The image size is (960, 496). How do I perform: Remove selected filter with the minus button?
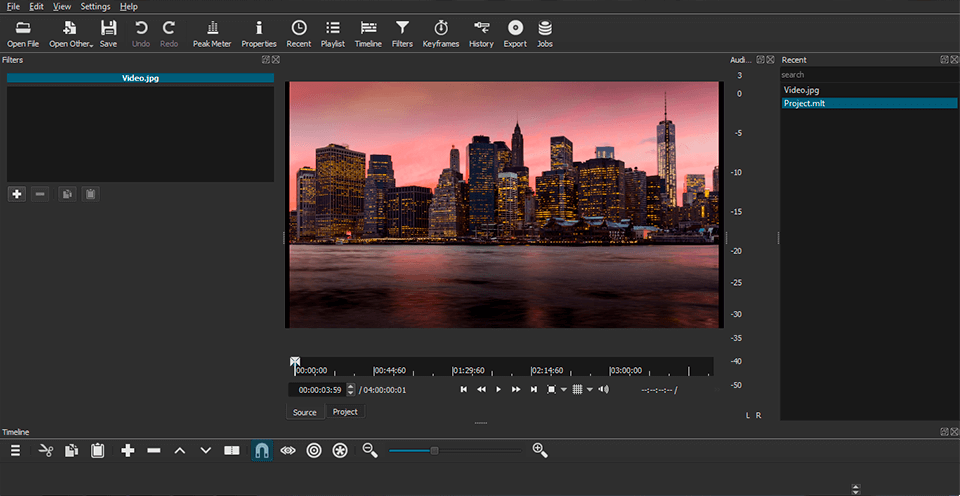tap(40, 194)
